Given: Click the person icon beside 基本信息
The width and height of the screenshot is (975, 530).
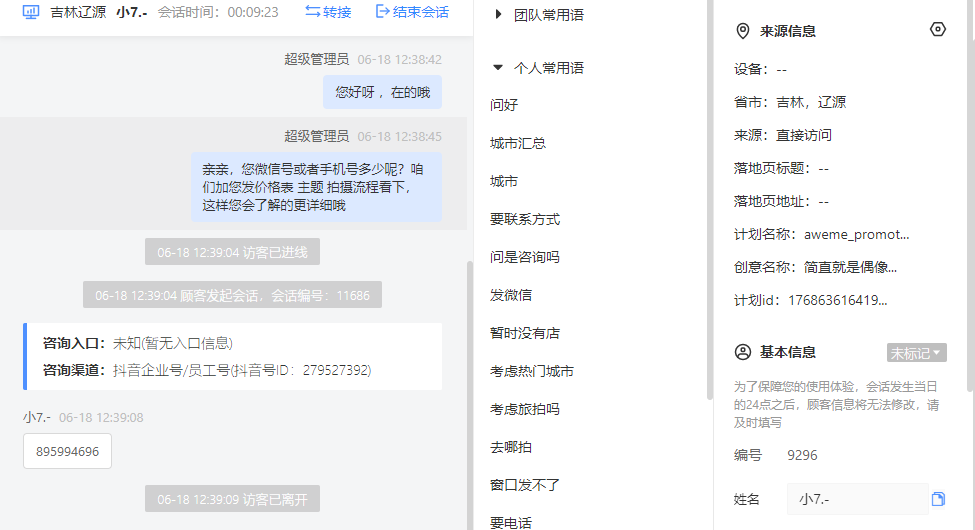Looking at the screenshot, I should click(742, 352).
